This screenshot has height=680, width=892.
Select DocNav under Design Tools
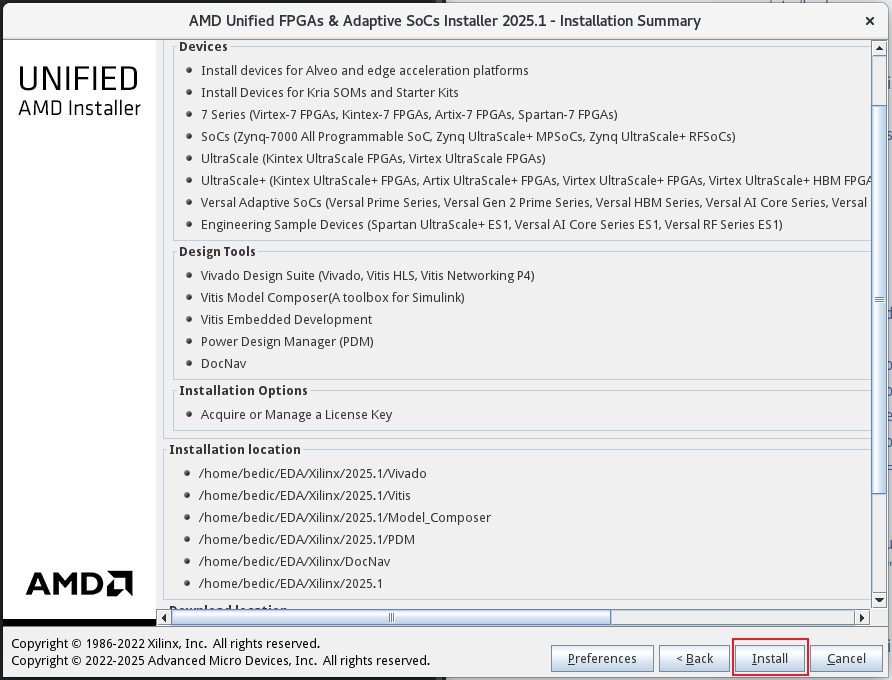(223, 363)
